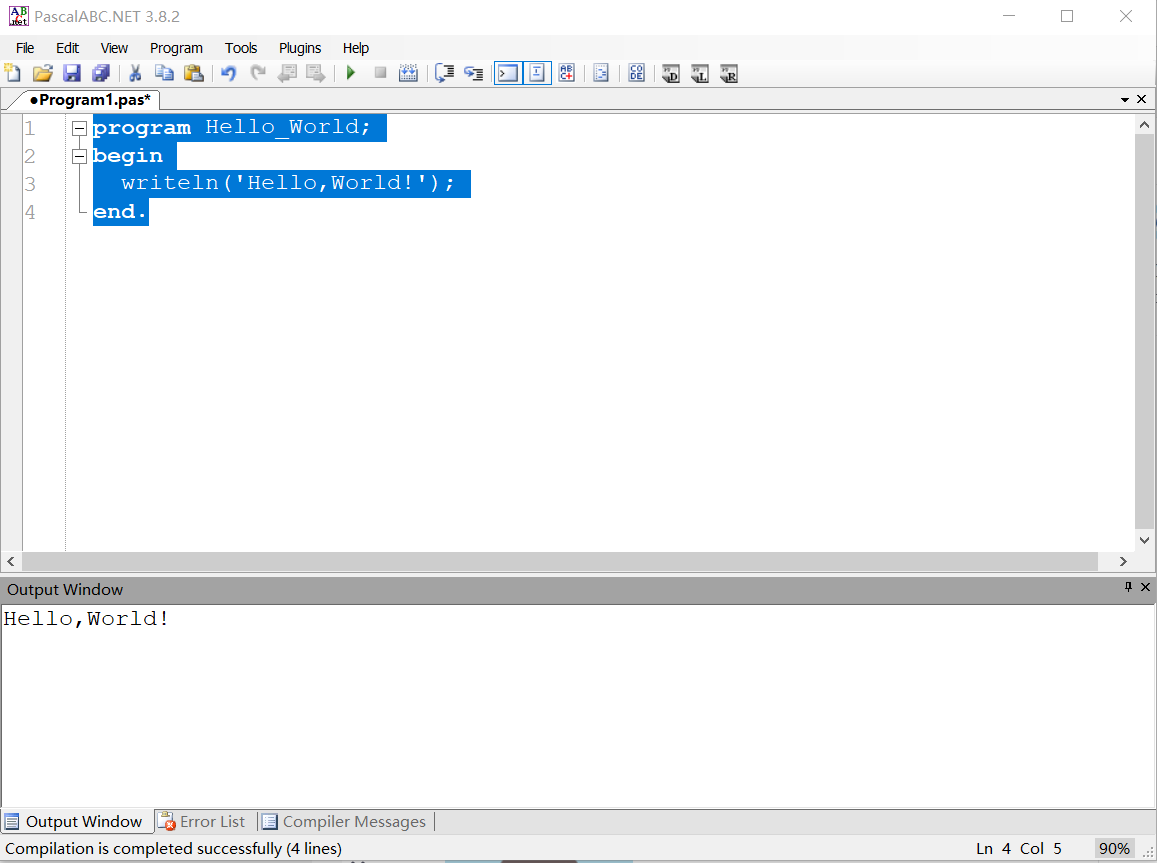Viewport: 1157px width, 863px height.
Task: Toggle output window toolbar button
Action: click(x=508, y=73)
